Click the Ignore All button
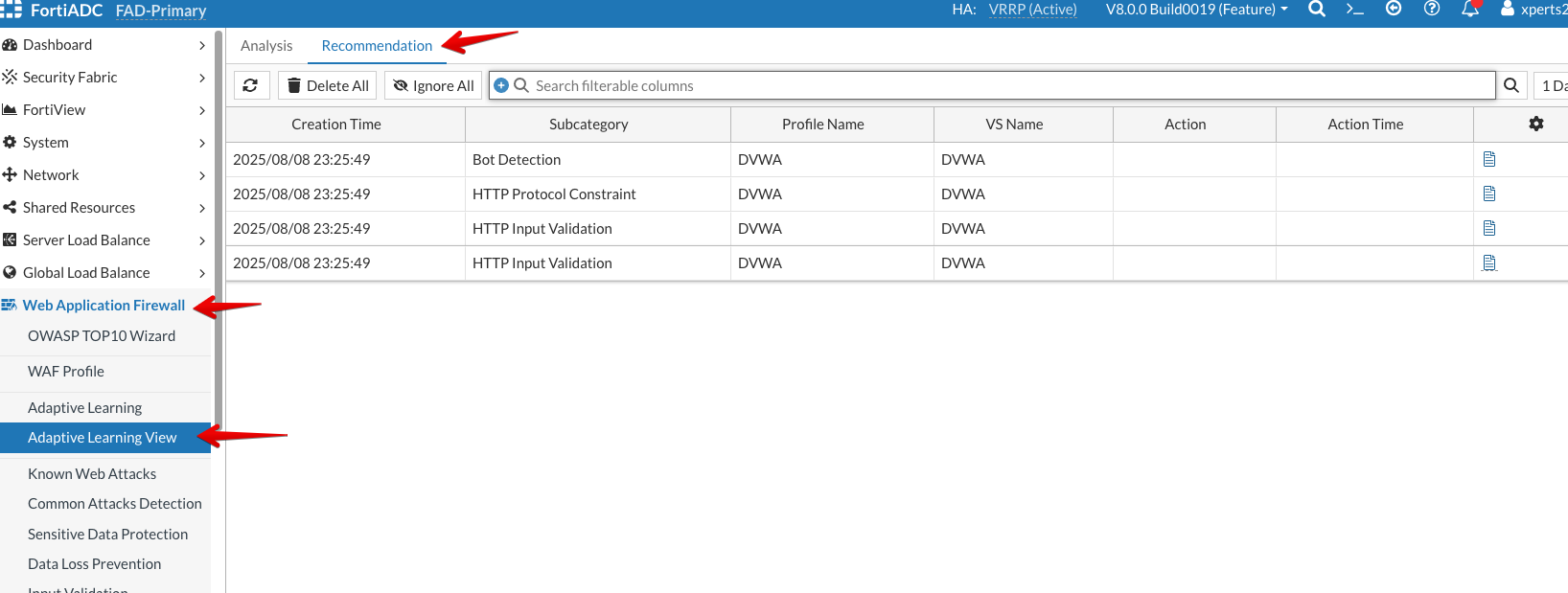Viewport: 1568px width, 593px height. tap(433, 85)
